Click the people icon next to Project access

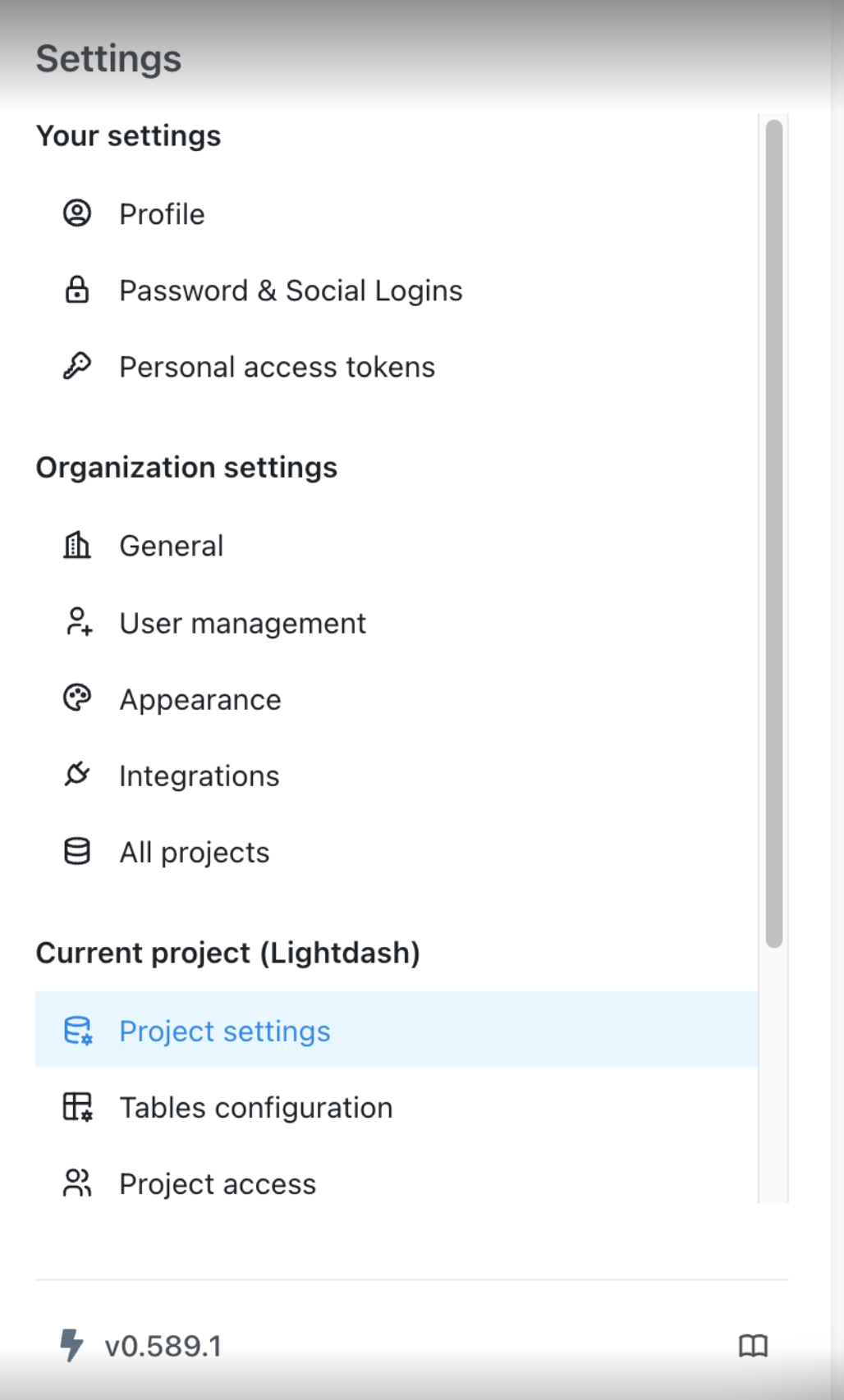click(77, 1183)
